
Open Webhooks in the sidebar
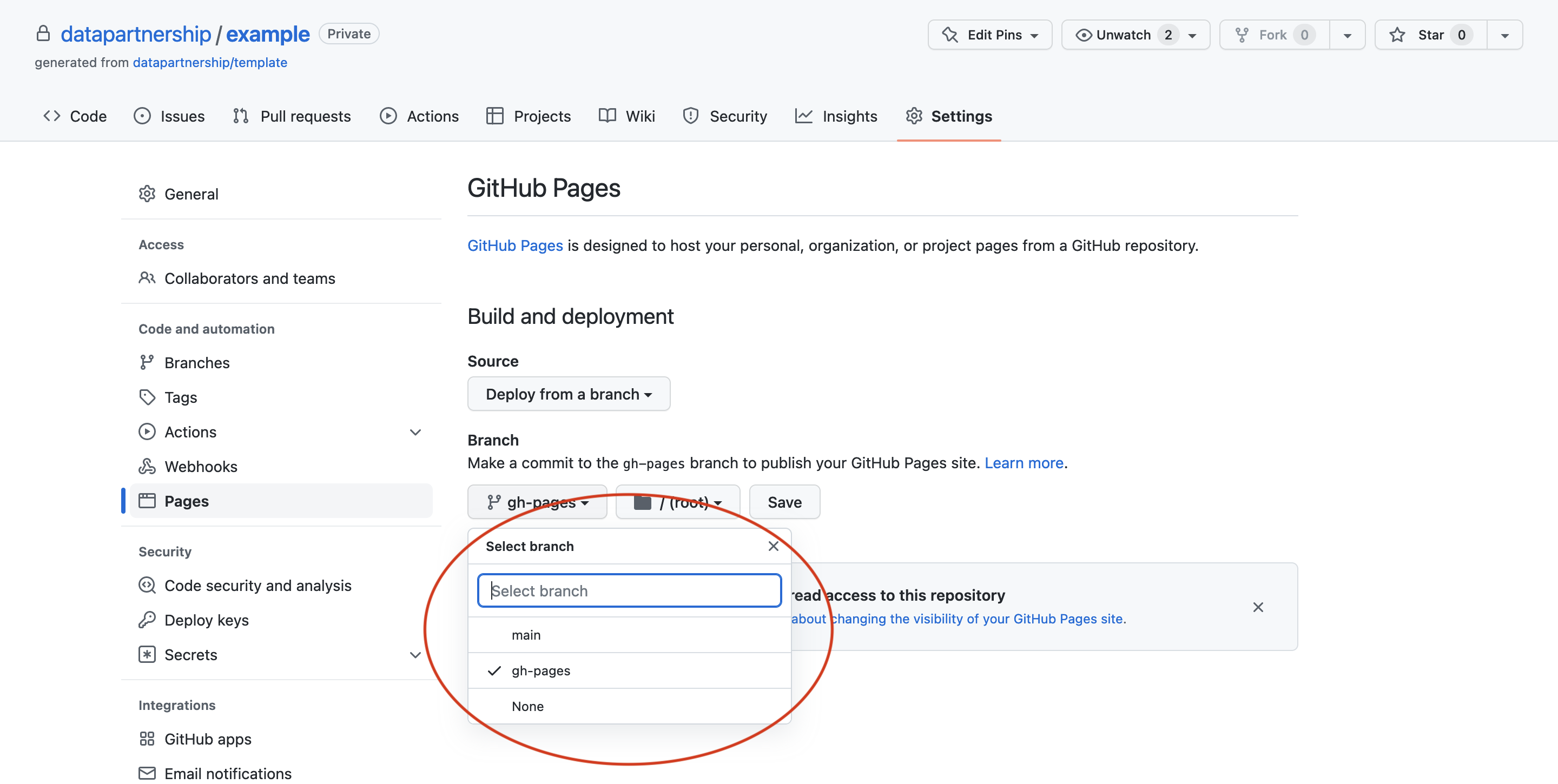tap(201, 466)
